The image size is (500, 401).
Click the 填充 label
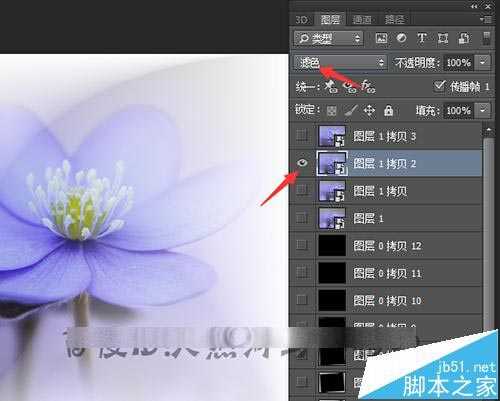(x=428, y=110)
